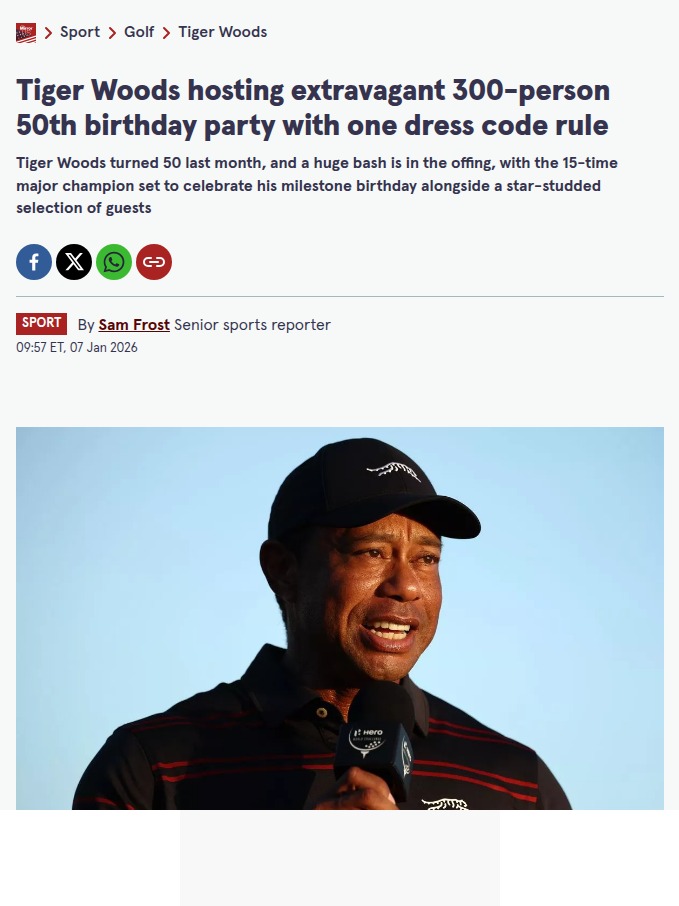Click the chevron between Golf and Tiger Woods
Screen dimensions: 679x906
pyautogui.click(x=166, y=33)
